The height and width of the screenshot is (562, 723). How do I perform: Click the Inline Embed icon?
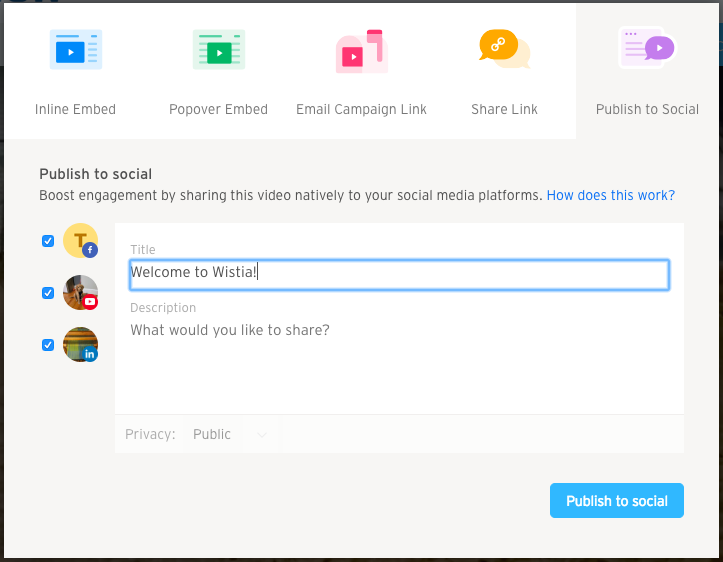pos(76,49)
